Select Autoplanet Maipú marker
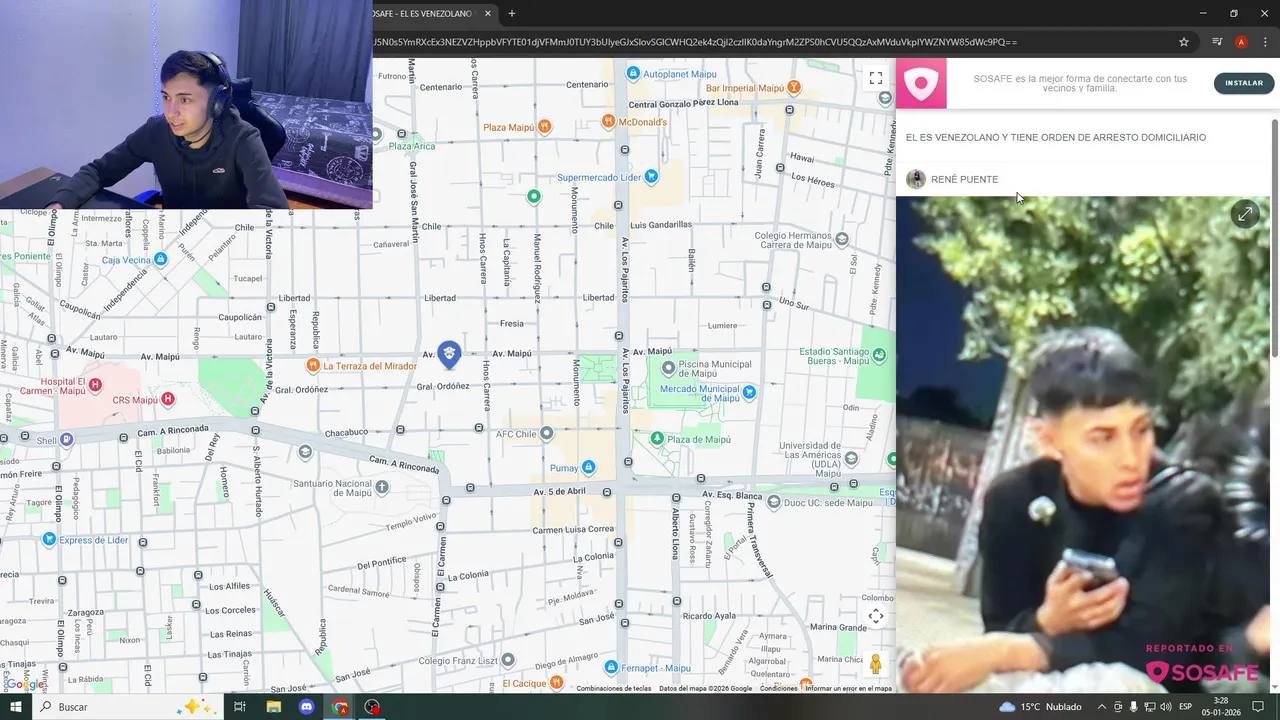The width and height of the screenshot is (1280, 720). pyautogui.click(x=633, y=74)
